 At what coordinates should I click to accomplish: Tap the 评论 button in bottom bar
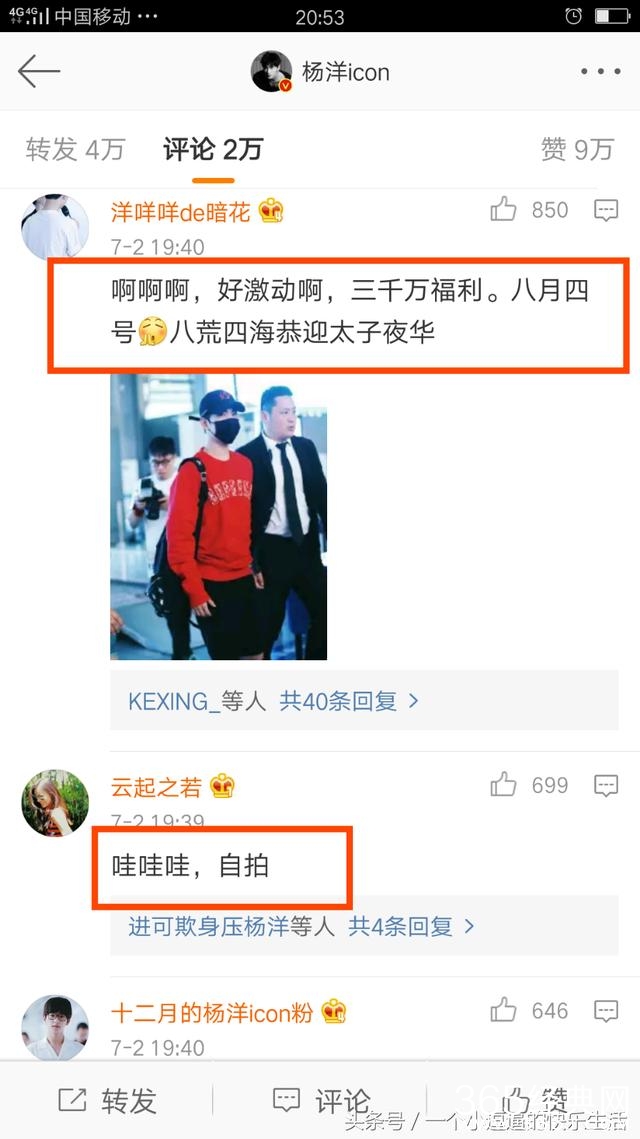(320, 1101)
